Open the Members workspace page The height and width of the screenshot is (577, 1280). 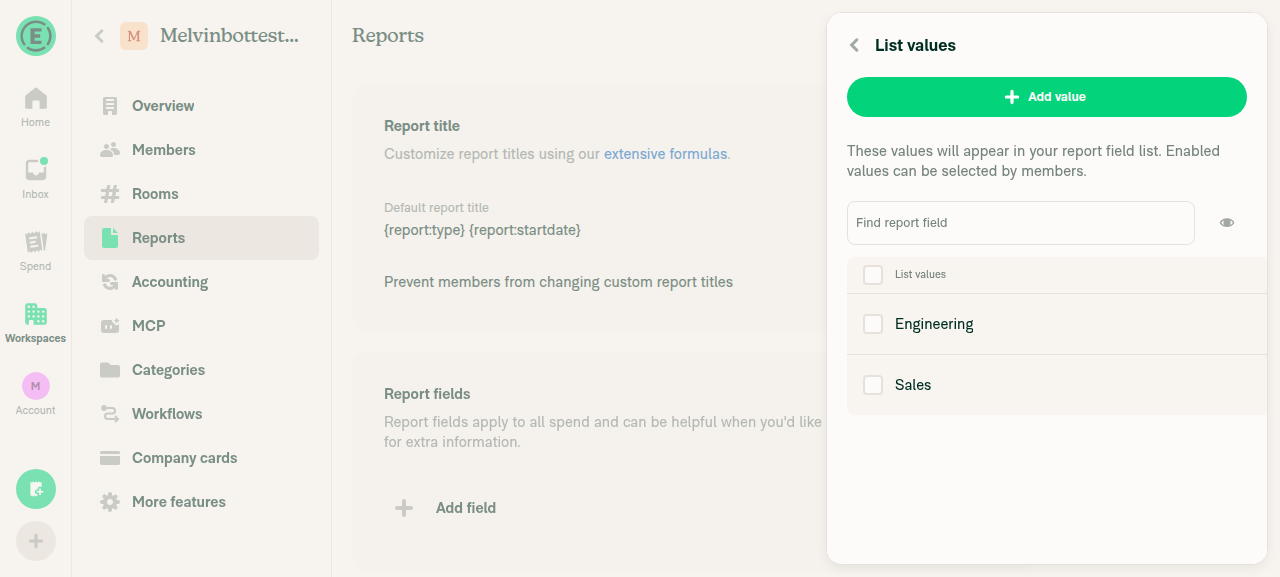tap(201, 150)
